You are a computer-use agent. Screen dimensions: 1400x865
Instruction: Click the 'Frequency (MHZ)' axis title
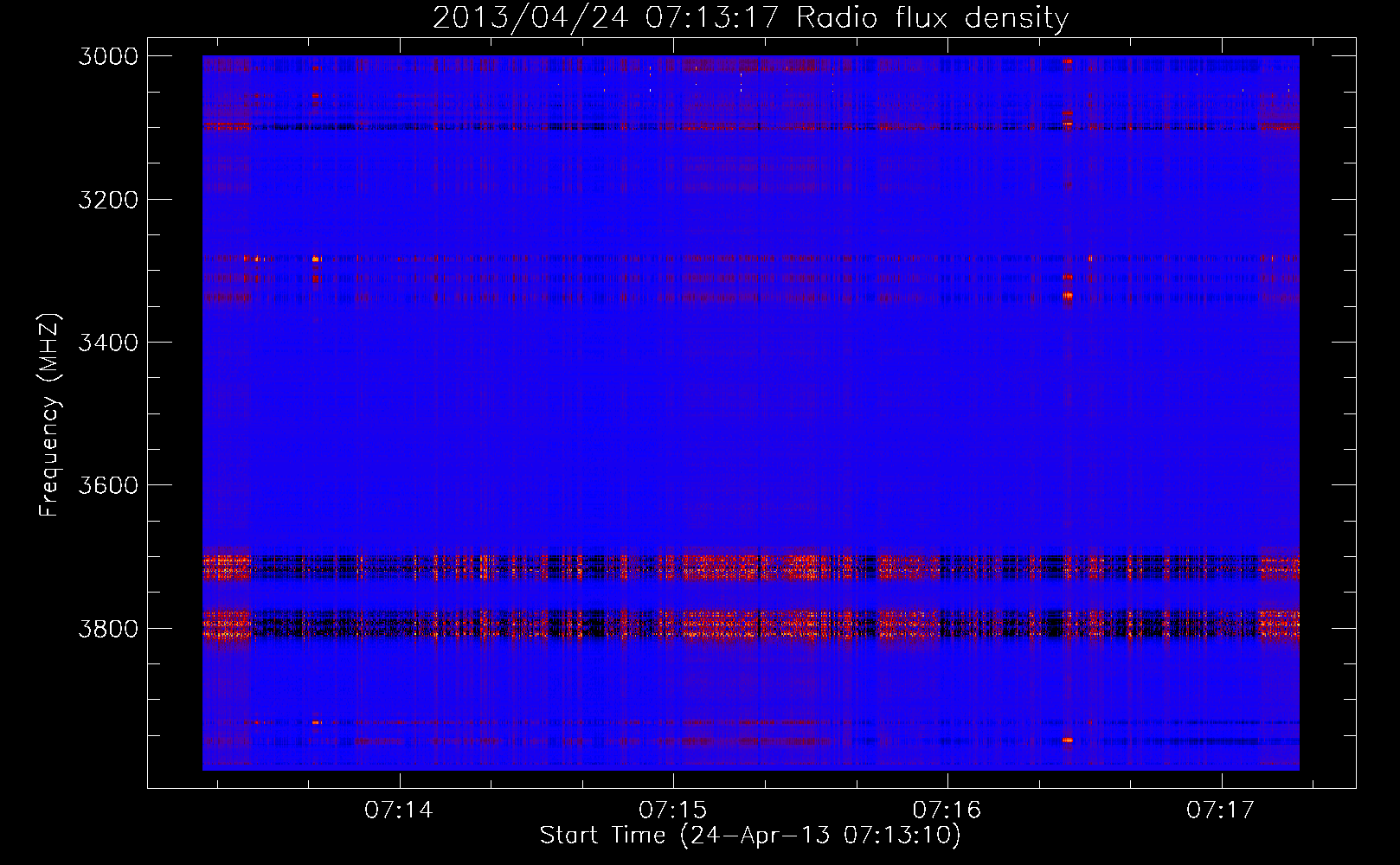50,414
